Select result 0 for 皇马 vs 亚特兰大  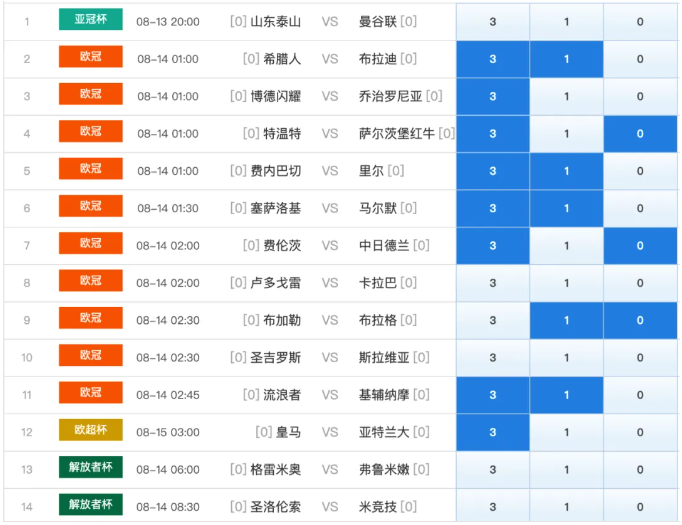(x=640, y=432)
